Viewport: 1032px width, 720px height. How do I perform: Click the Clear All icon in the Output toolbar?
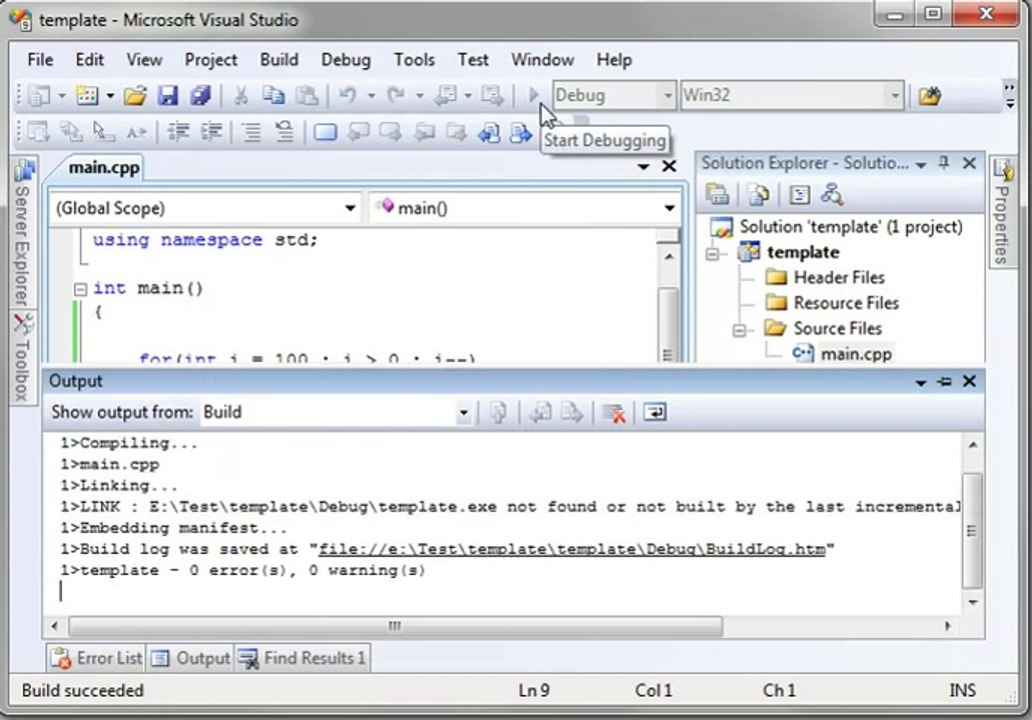(x=613, y=413)
